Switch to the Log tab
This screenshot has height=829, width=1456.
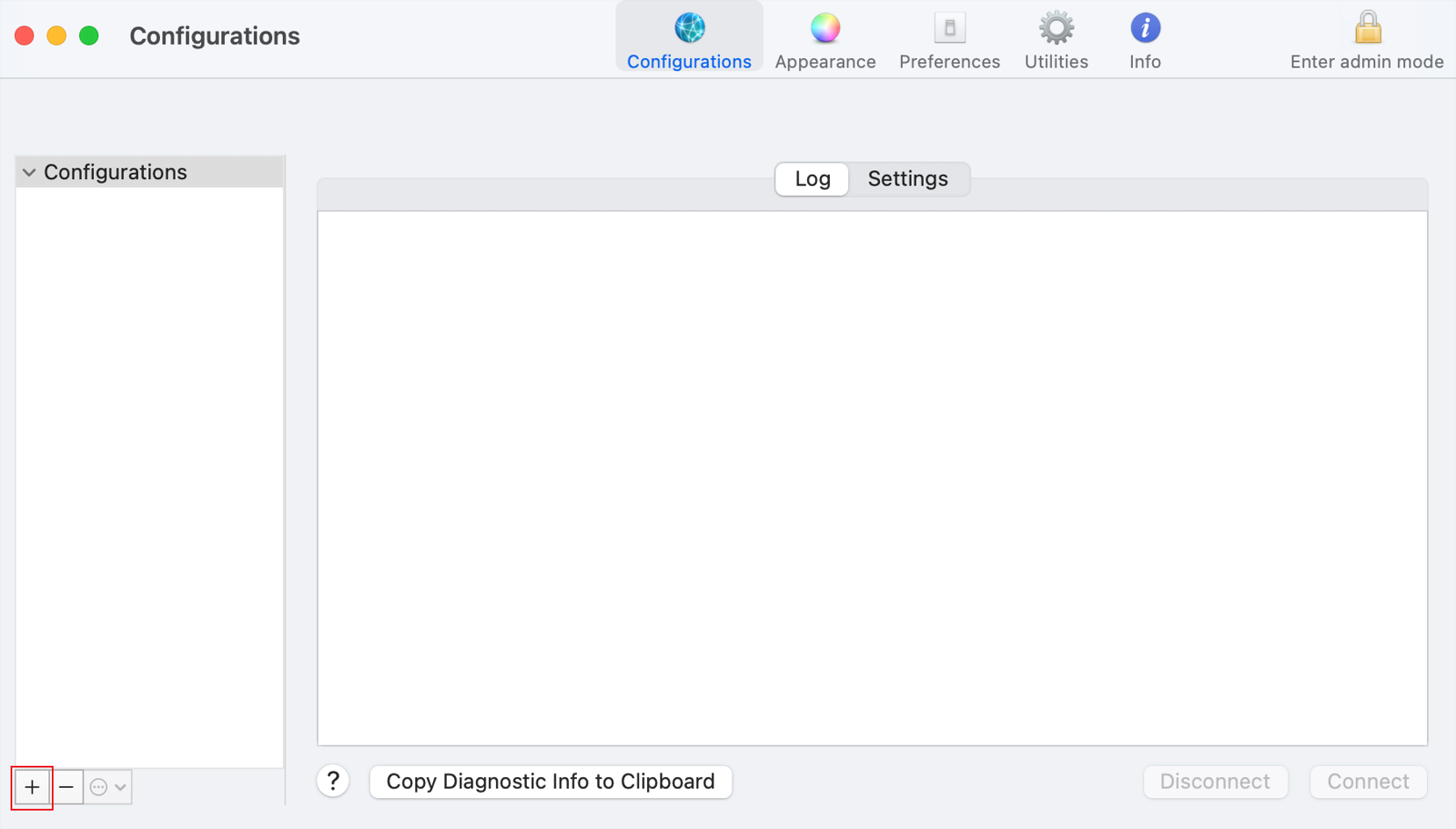point(811,178)
